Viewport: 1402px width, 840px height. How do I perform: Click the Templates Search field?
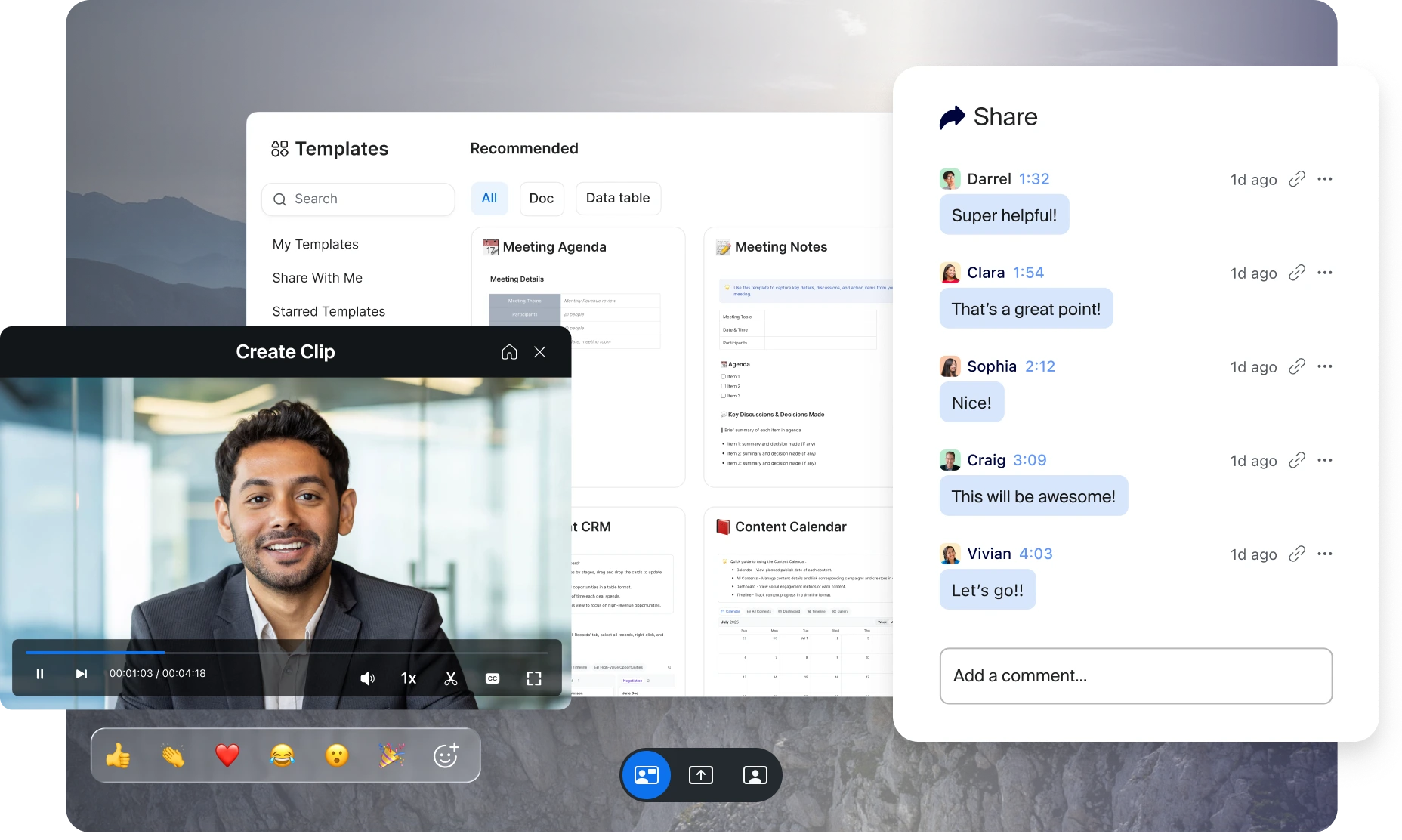pos(358,199)
